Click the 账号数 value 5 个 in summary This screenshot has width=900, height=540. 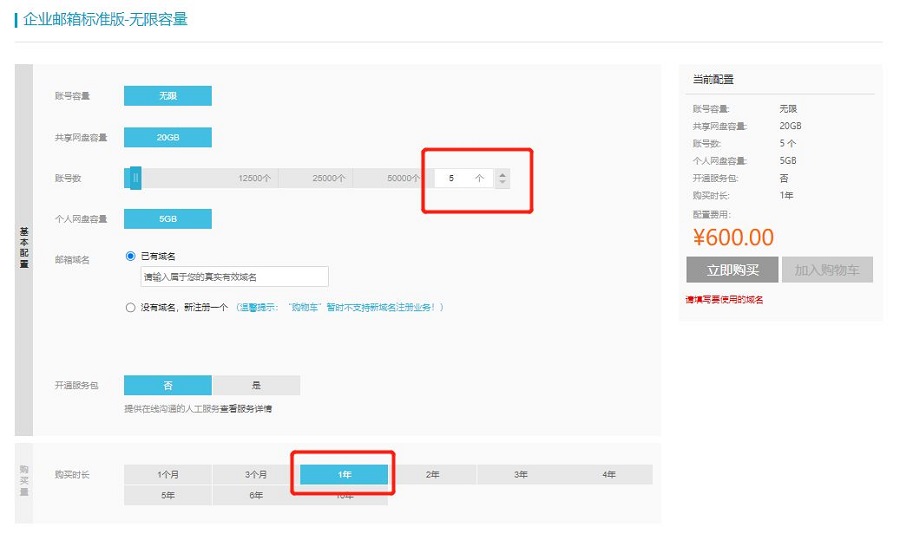click(788, 143)
